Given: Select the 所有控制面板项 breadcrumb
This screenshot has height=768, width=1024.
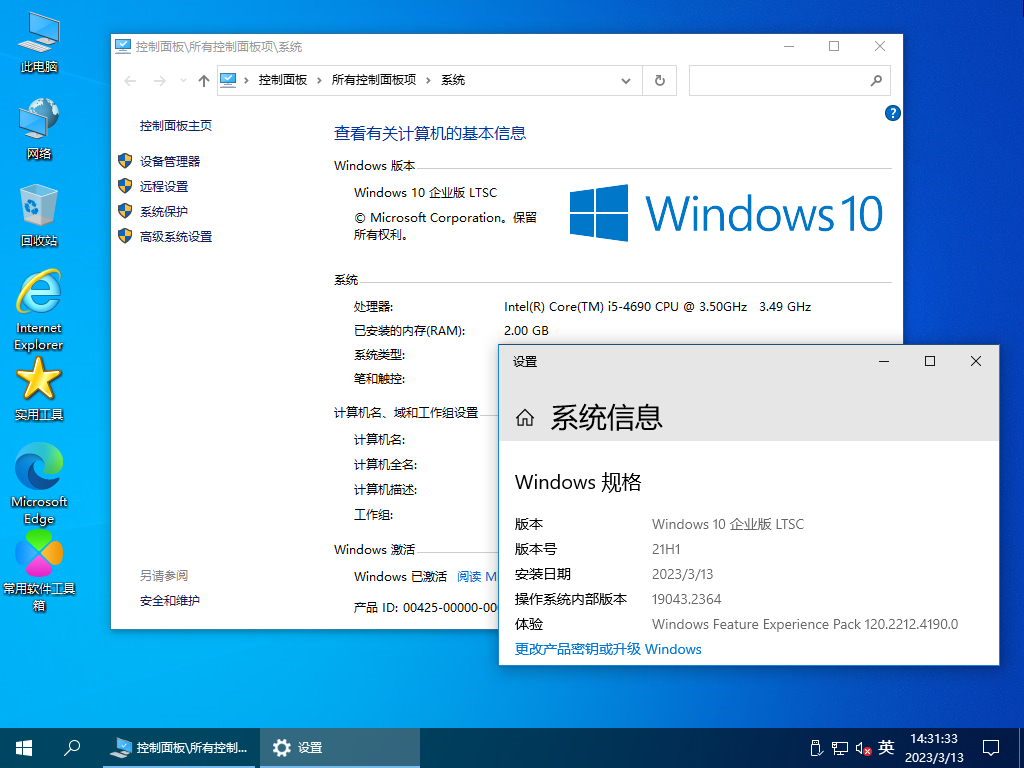Looking at the screenshot, I should tap(374, 80).
